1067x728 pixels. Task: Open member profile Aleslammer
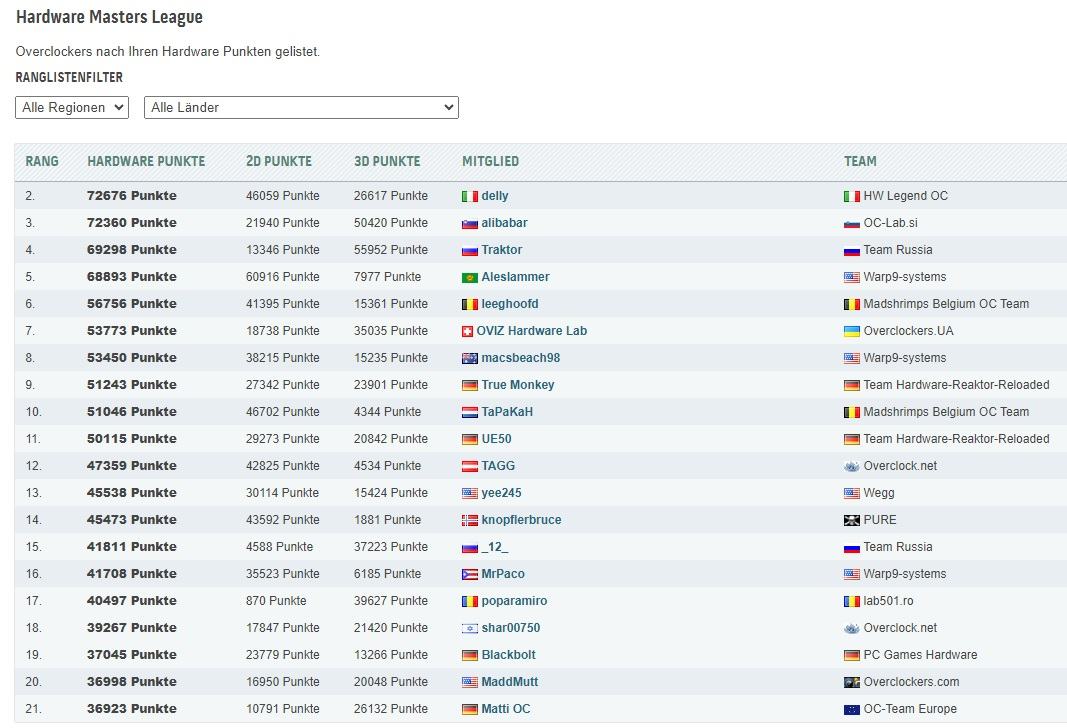click(x=515, y=277)
